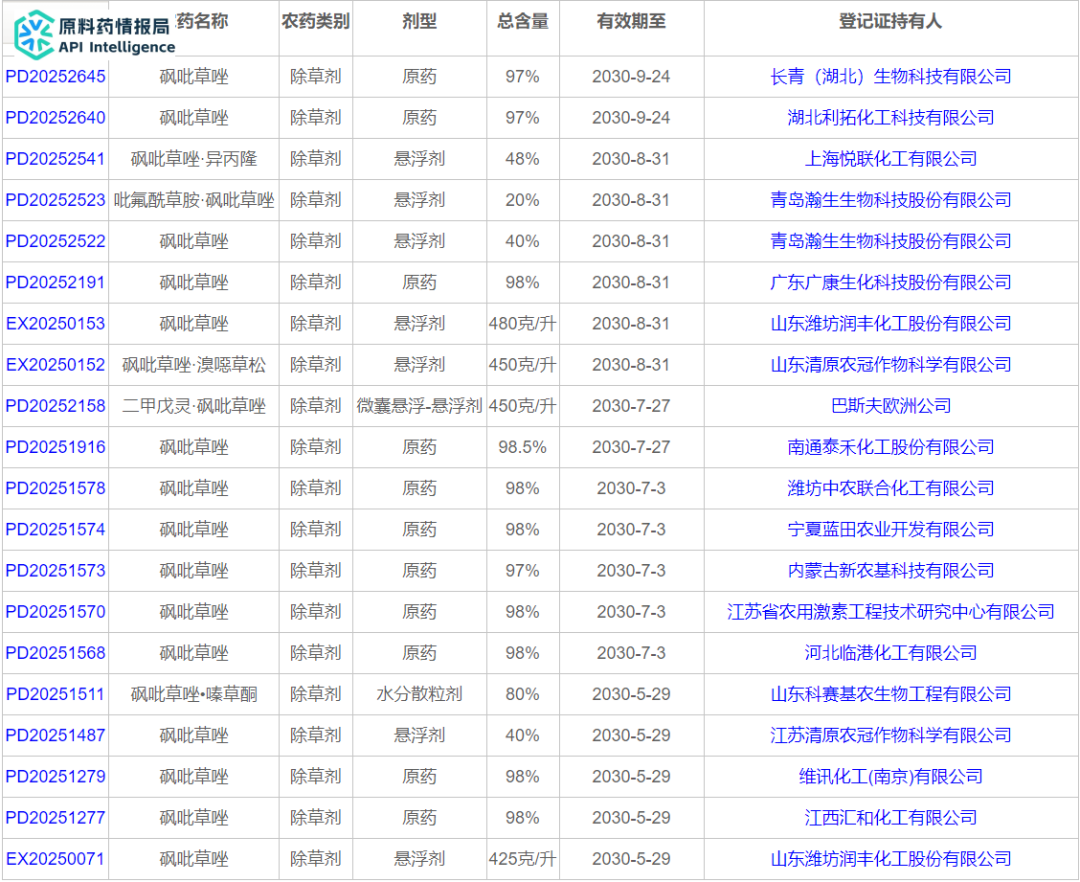Open holder 广东广康生化科技股份有限公司
Screen dimensions: 1080x882
coord(891,282)
